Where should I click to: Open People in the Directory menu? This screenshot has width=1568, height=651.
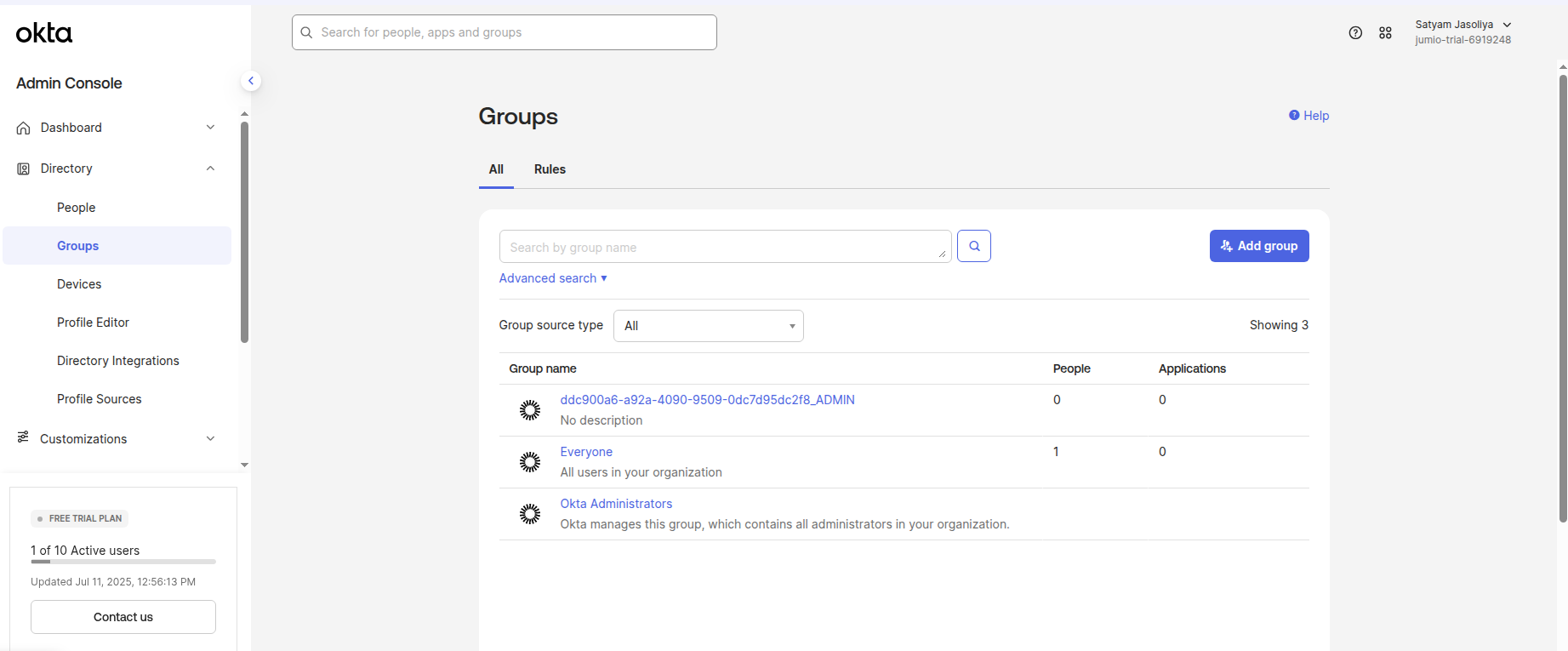76,208
